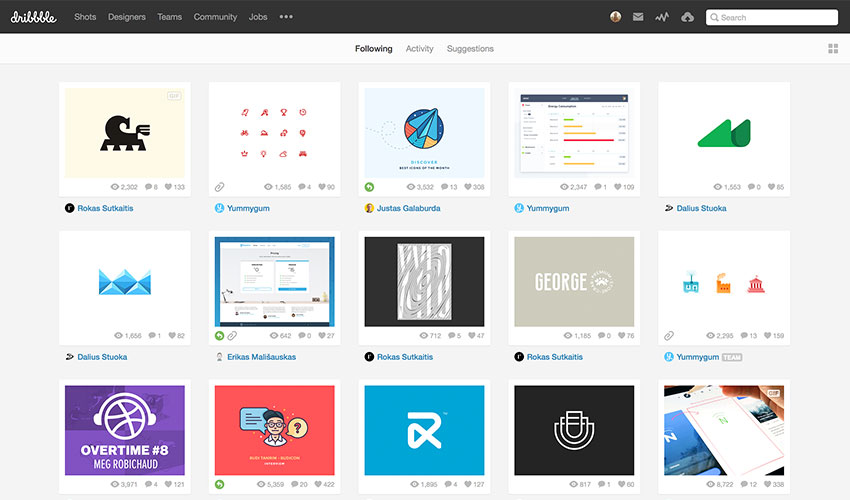Click Justas Galaburda avatar icon
The image size is (850, 500).
click(369, 208)
